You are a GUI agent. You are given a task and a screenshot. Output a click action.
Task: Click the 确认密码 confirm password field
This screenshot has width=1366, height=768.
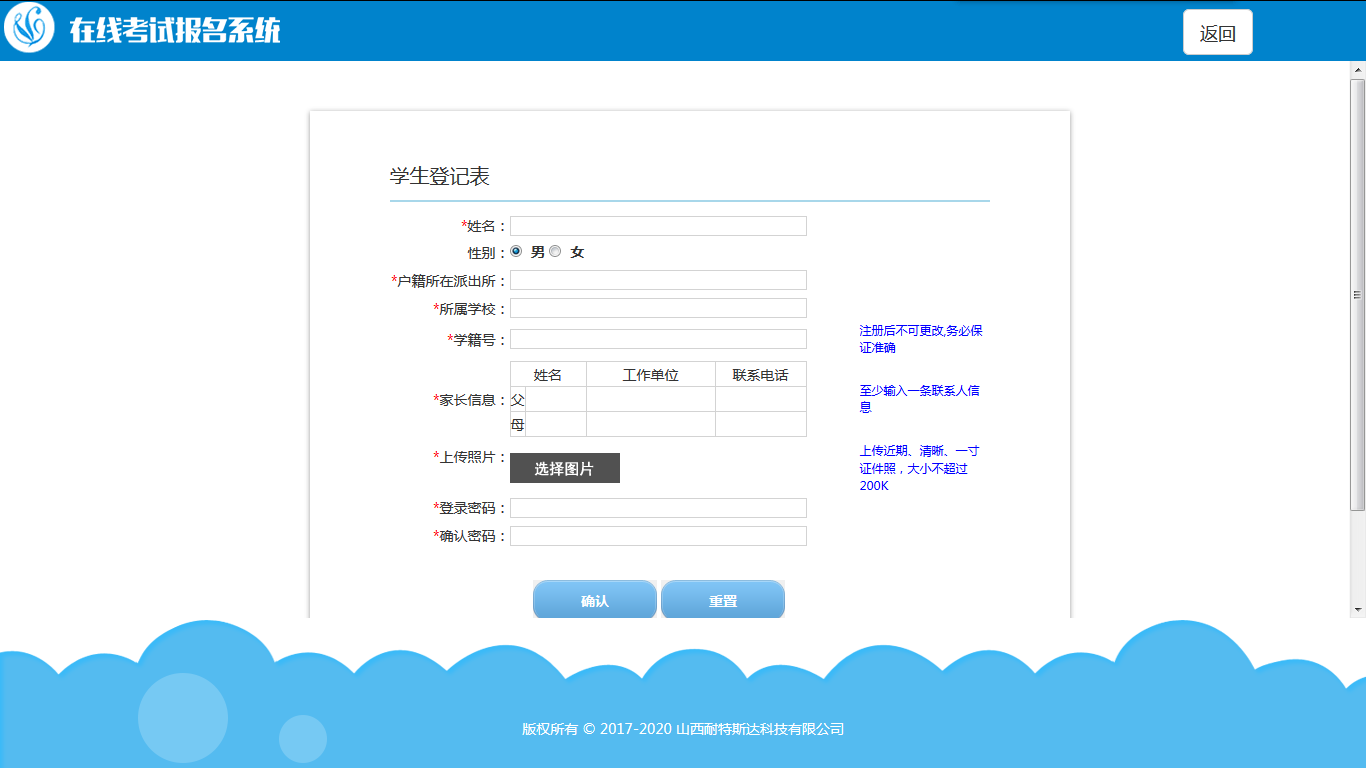pos(658,536)
